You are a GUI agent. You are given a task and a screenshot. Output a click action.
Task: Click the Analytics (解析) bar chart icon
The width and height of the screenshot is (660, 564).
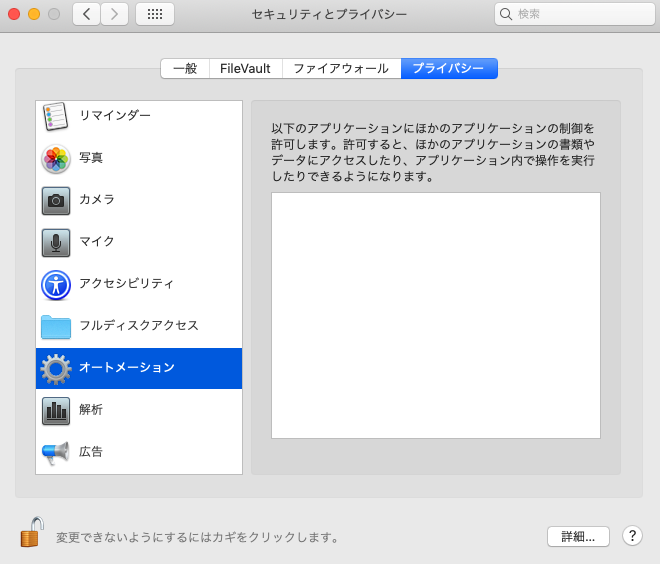56,411
